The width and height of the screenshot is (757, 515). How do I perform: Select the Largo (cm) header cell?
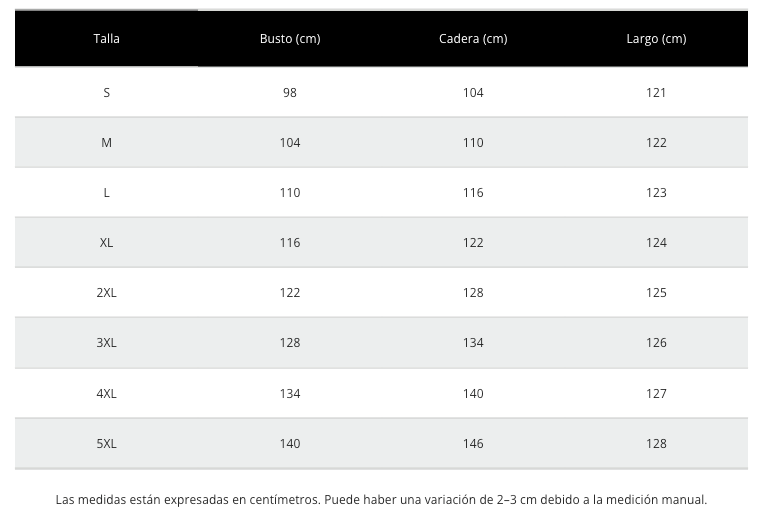656,39
